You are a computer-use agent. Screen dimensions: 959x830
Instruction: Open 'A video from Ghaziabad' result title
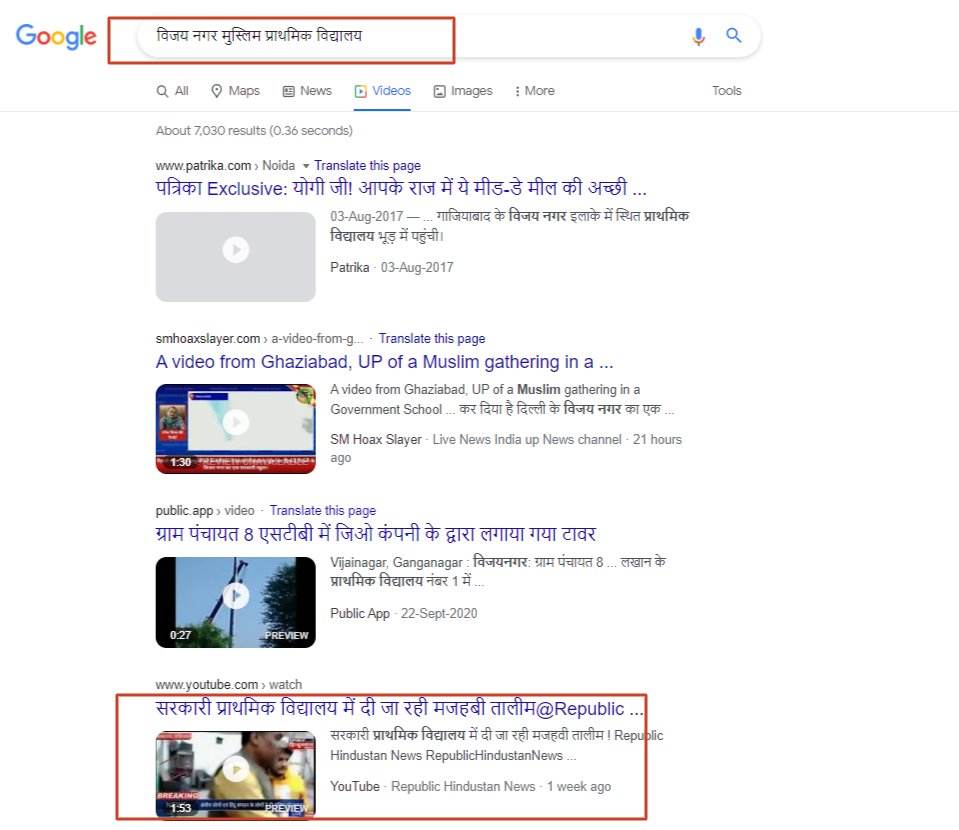coord(384,362)
